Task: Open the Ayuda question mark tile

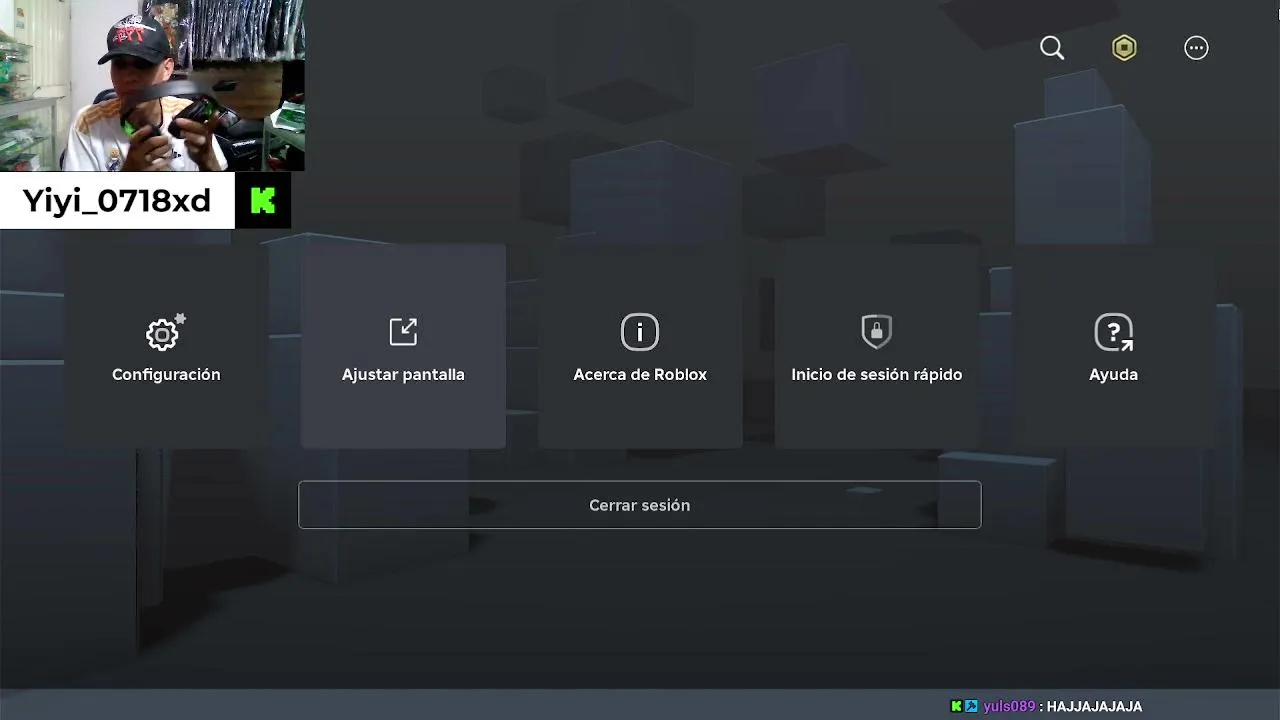Action: click(x=1113, y=347)
